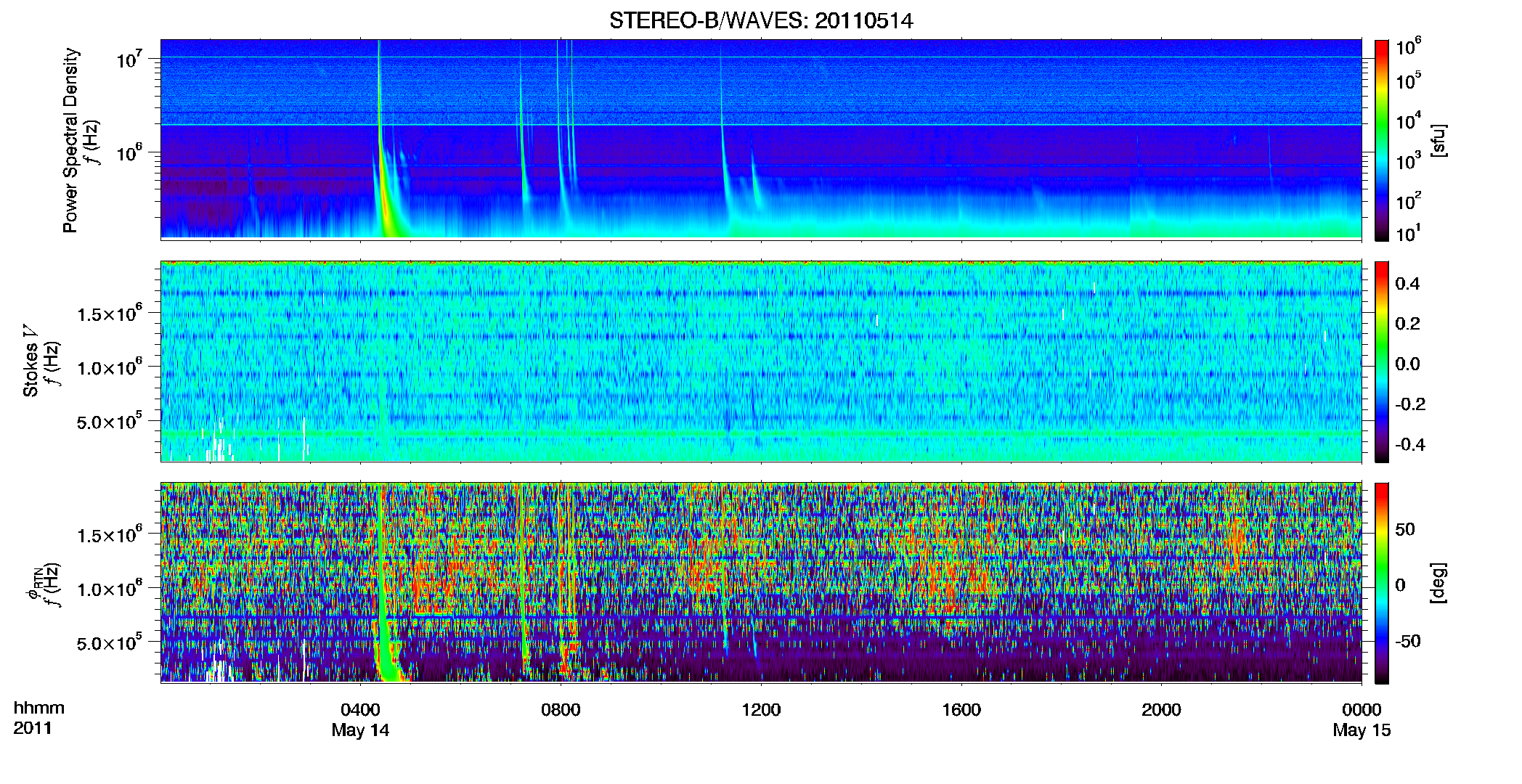Click the [deg] unit label of bottom color bar
Image resolution: width=1522 pixels, height=784 pixels.
coord(1438,583)
